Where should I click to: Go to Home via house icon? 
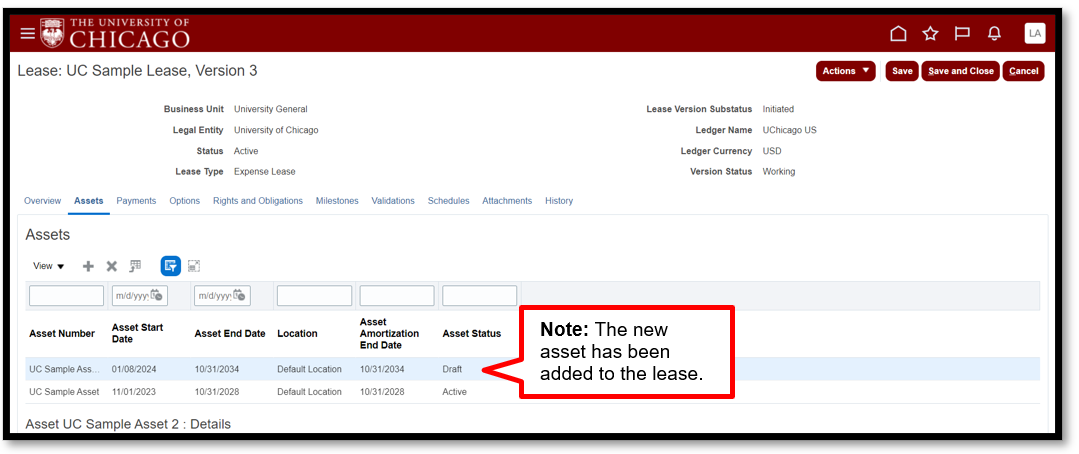[898, 34]
